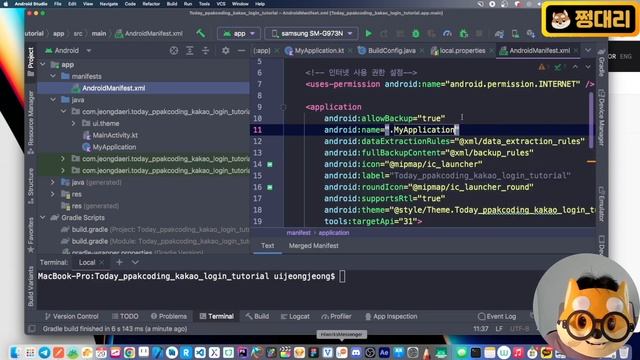
Task: Collapse the java folder
Action: click(x=53, y=100)
